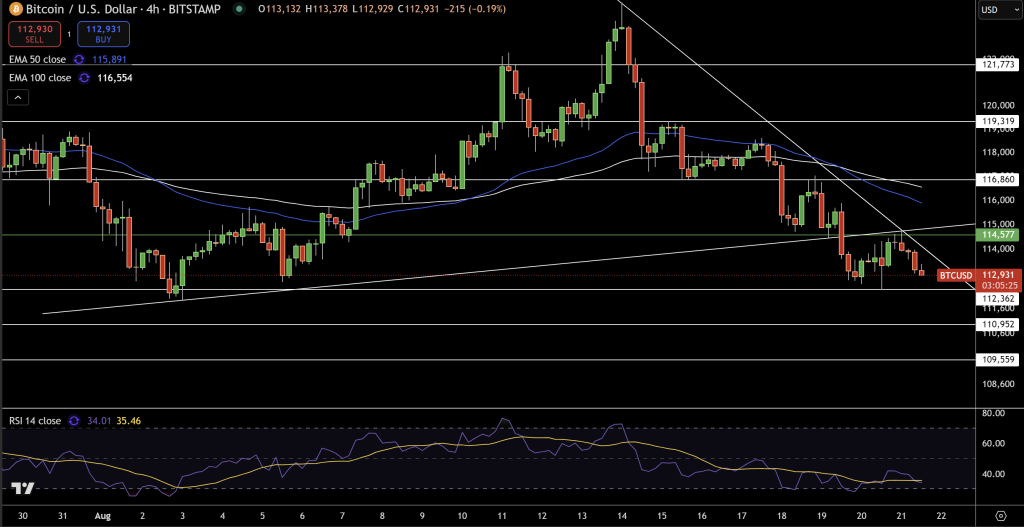The width and height of the screenshot is (1024, 527).
Task: Click the 119,319 price line label
Action: [997, 121]
